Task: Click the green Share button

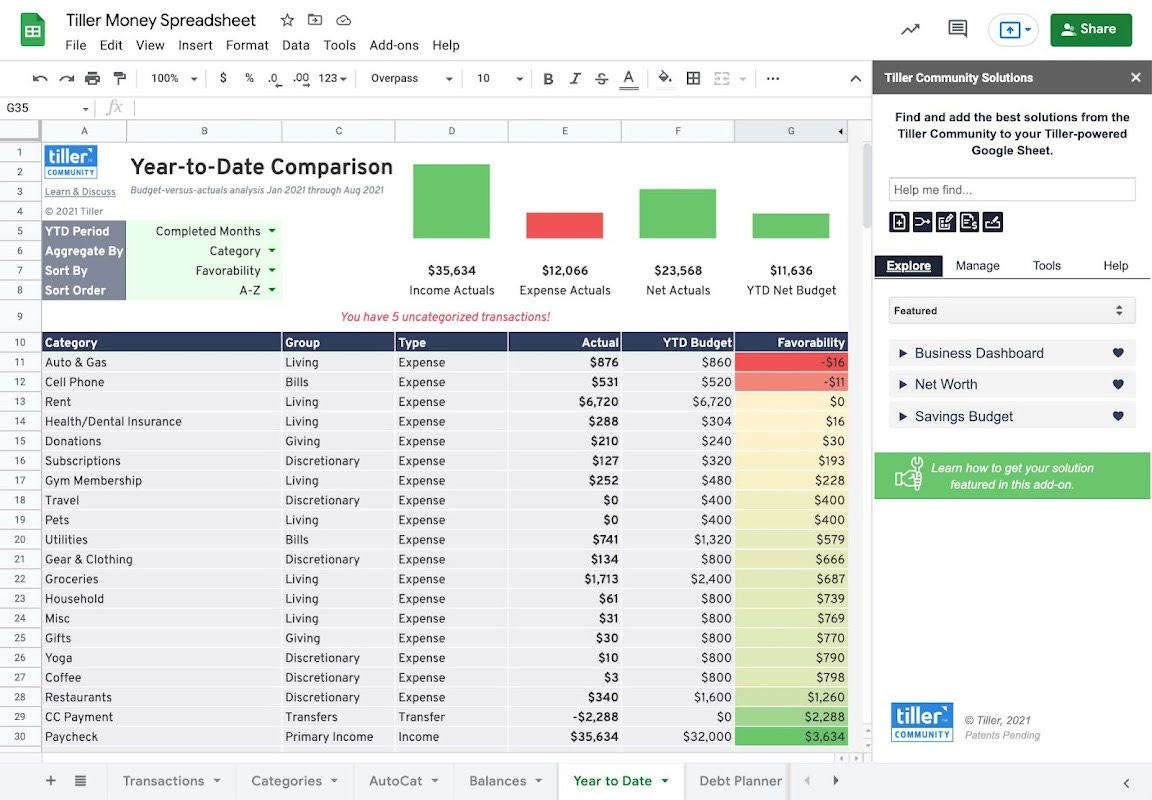Action: tap(1091, 29)
